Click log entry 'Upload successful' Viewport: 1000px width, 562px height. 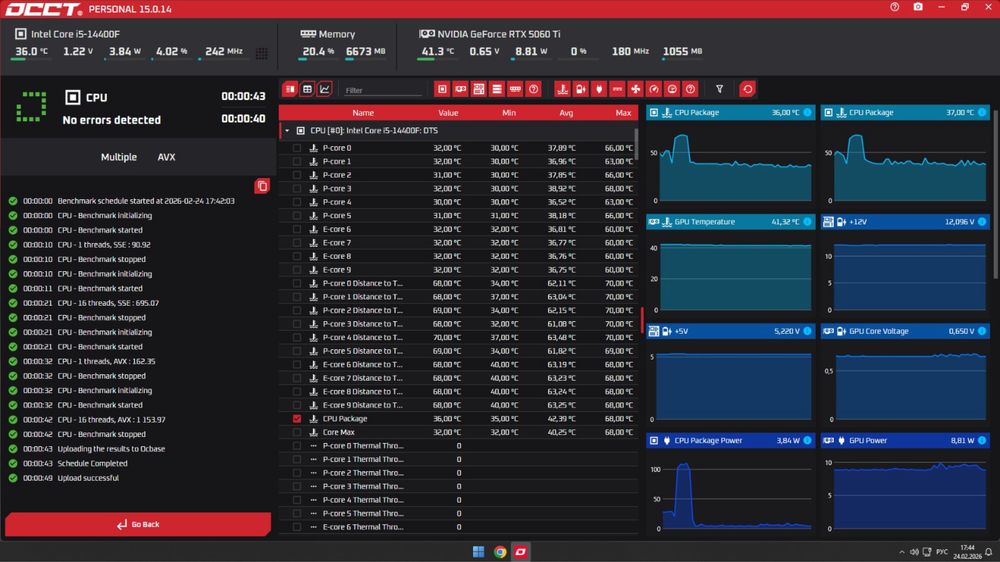[88, 478]
